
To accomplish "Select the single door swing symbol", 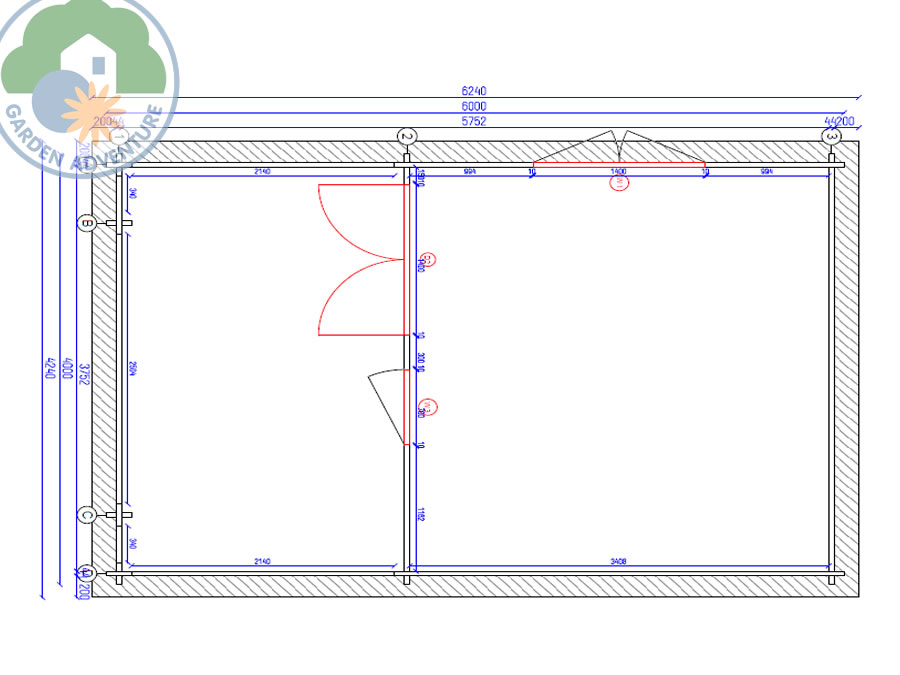I will [385, 405].
